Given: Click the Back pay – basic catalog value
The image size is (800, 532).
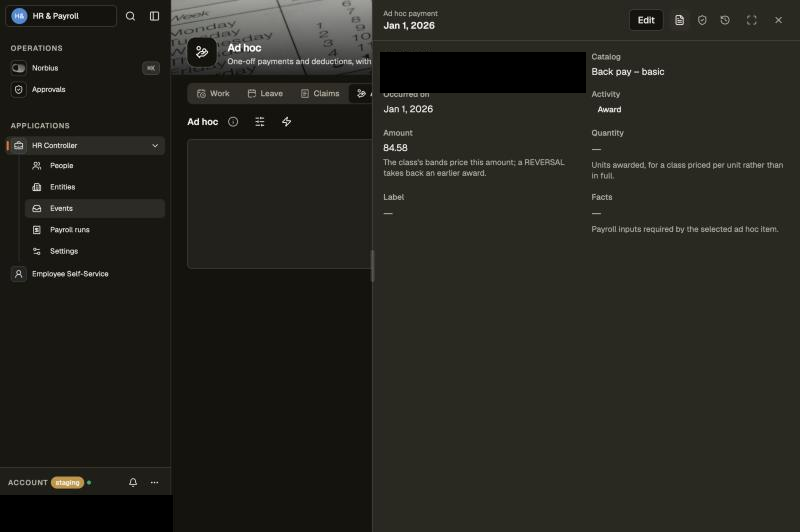Looking at the screenshot, I should [628, 72].
